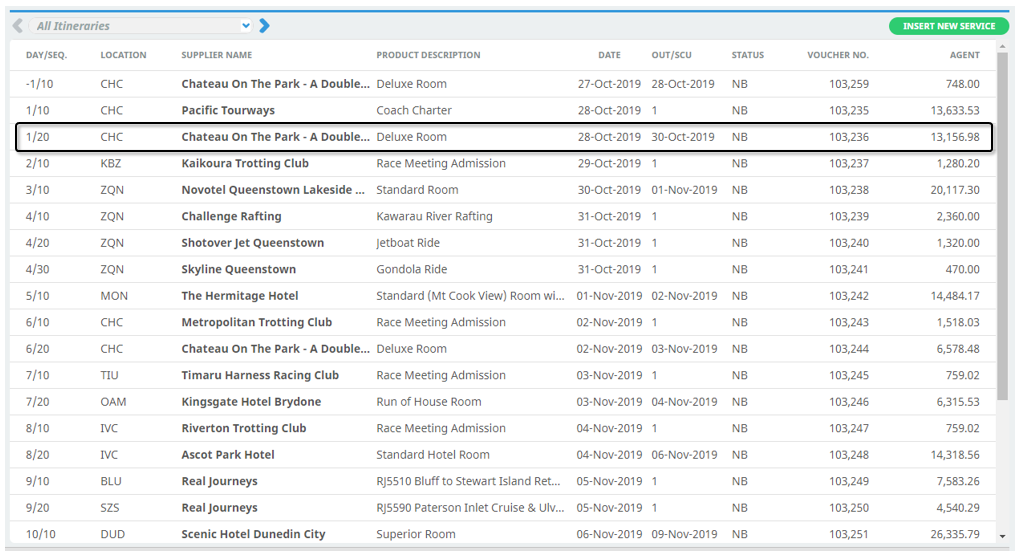The width and height of the screenshot is (1020, 555).
Task: Go to the previous itinerary arrow
Action: [x=18, y=26]
